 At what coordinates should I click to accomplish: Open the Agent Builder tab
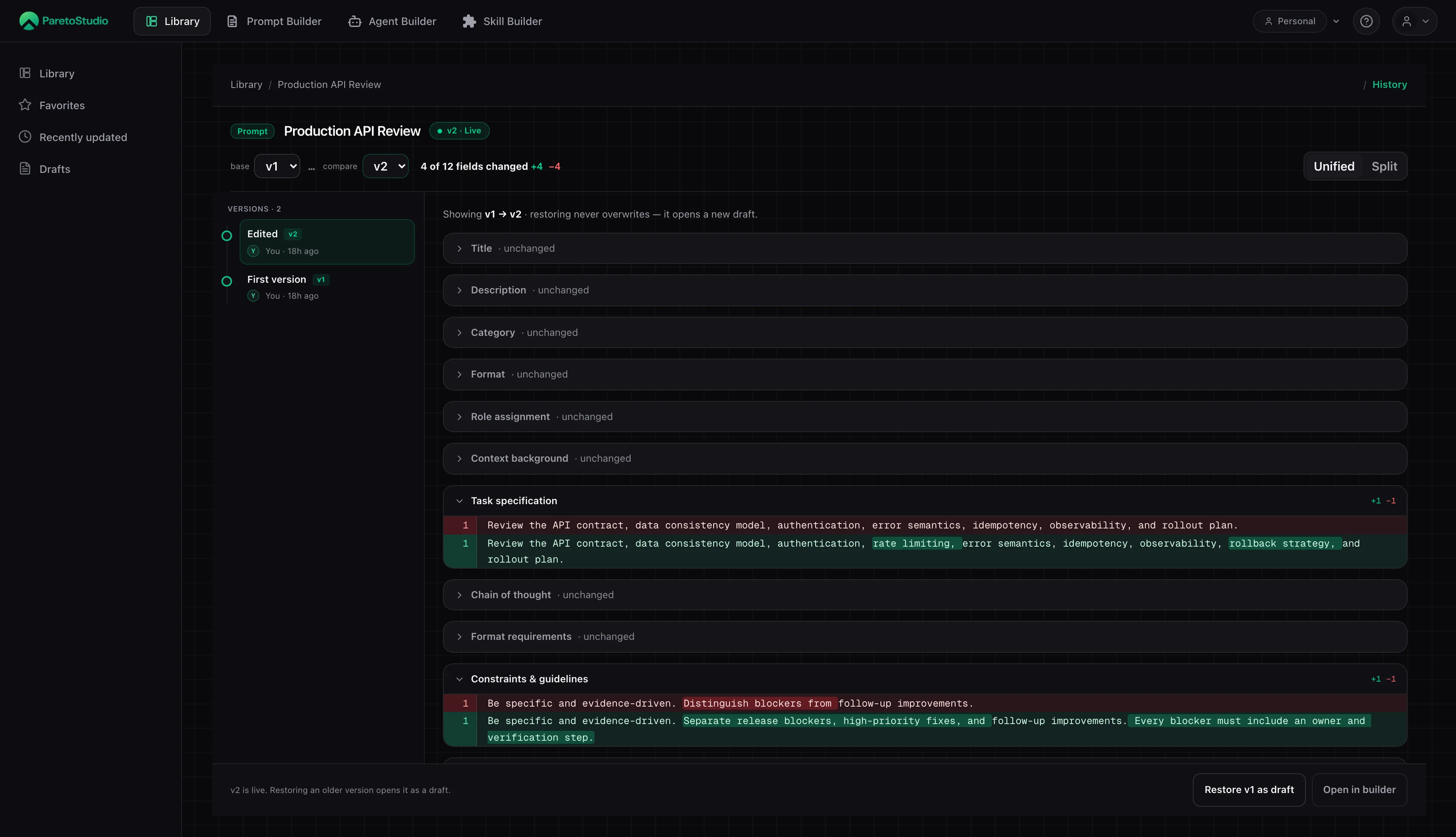pyautogui.click(x=392, y=21)
